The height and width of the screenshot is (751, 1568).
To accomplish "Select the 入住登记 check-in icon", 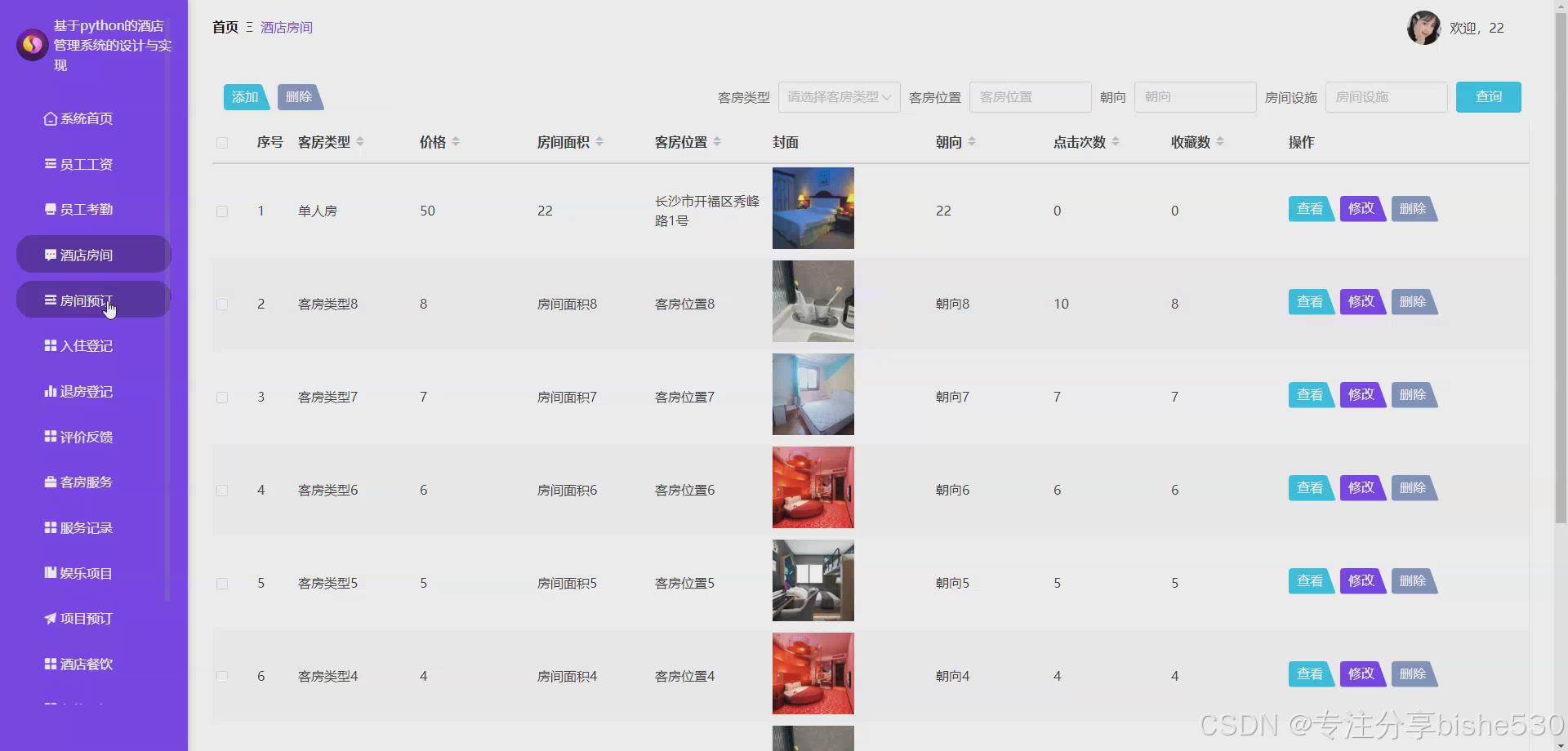I will coord(51,345).
